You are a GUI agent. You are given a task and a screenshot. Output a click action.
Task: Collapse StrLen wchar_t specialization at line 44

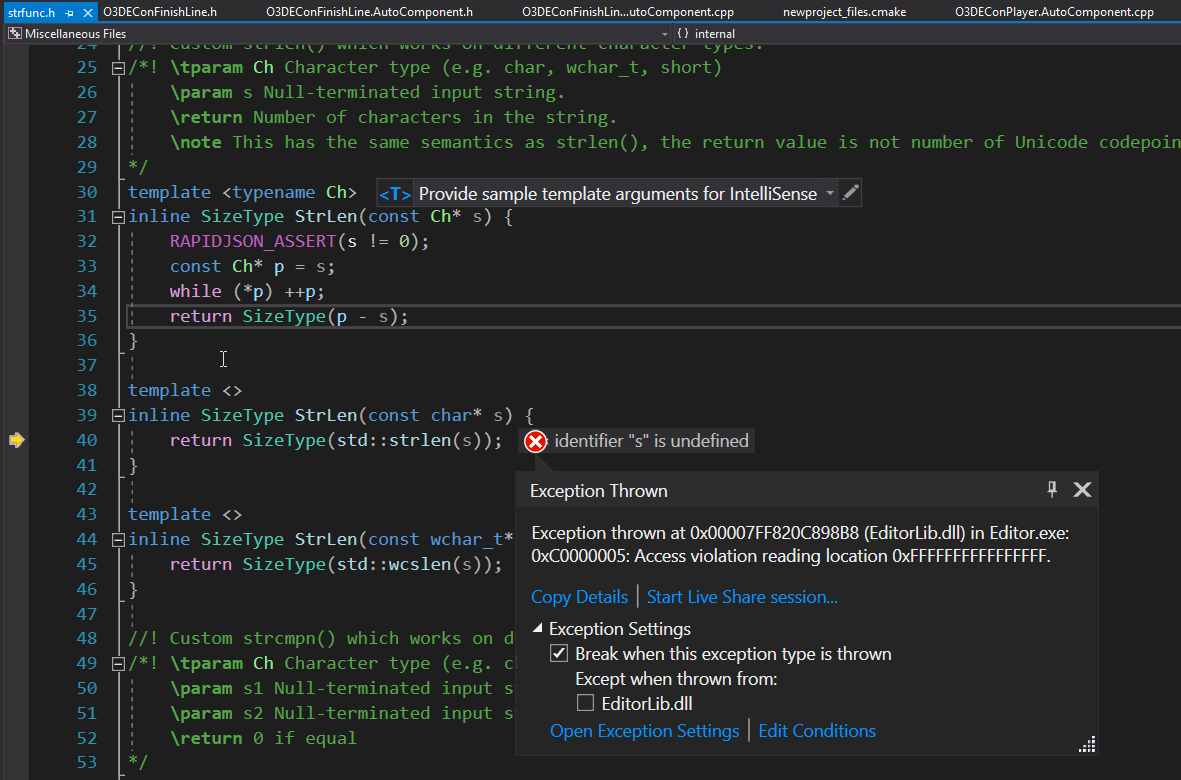coord(118,540)
